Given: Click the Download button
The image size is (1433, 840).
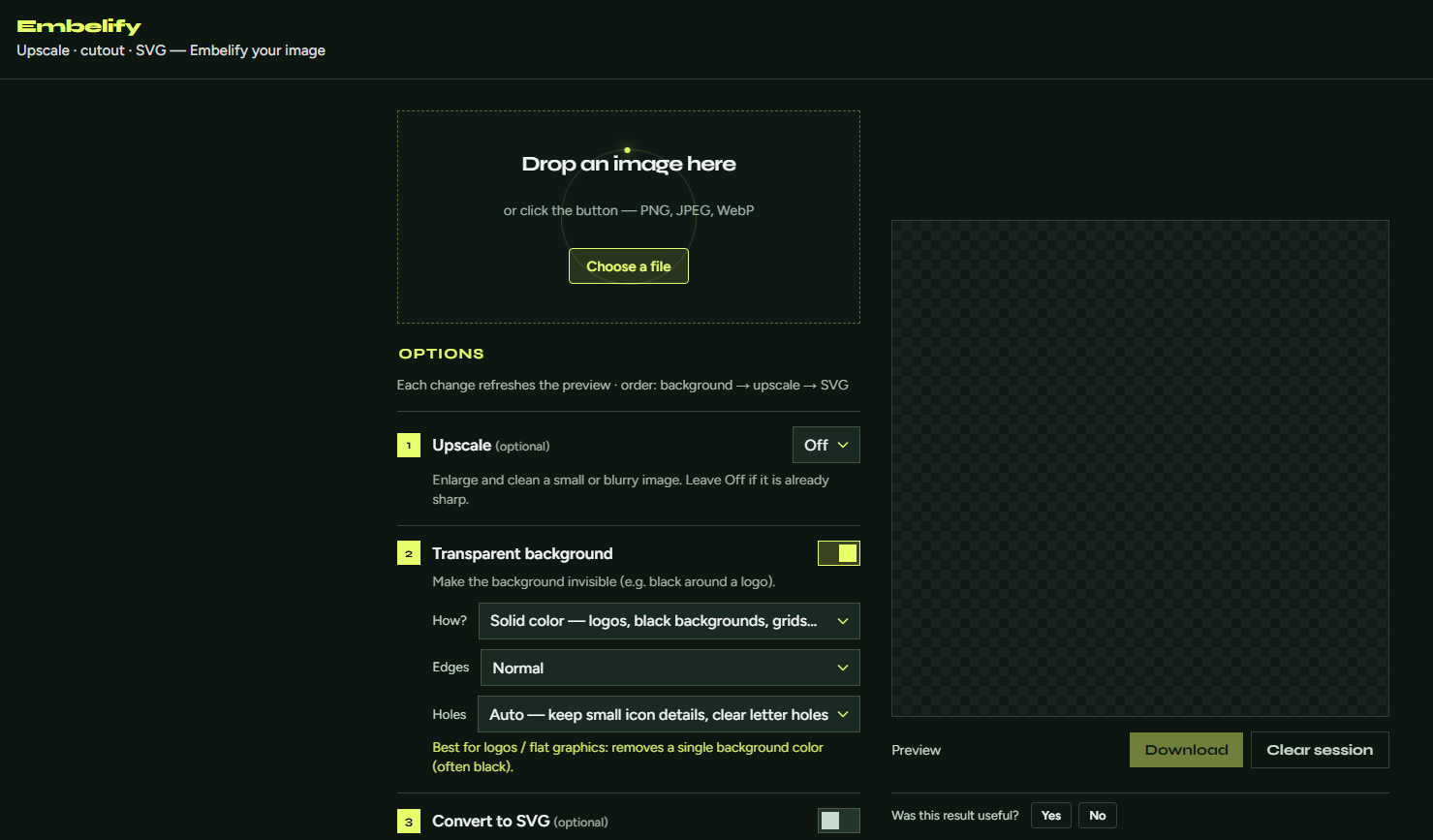Looking at the screenshot, I should click(1186, 750).
